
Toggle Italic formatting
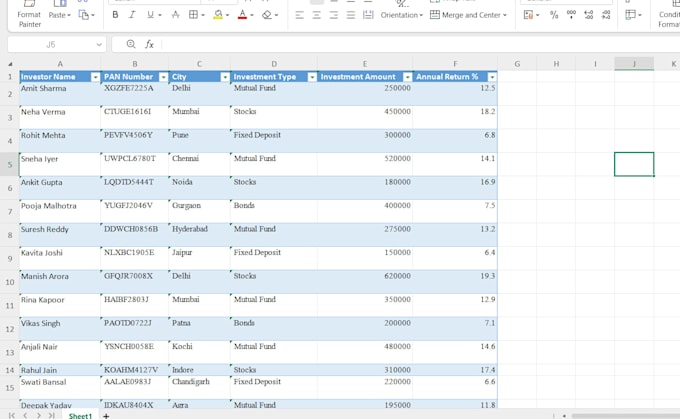[132, 15]
